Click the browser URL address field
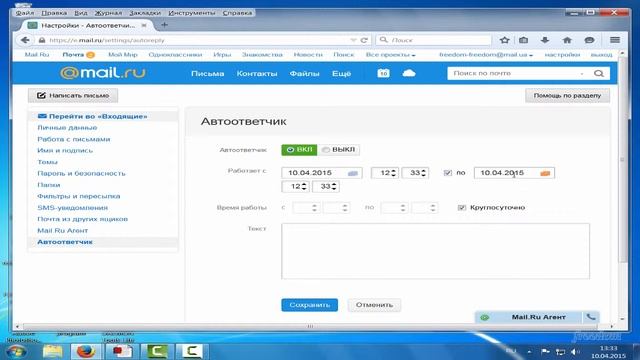 pyautogui.click(x=198, y=40)
